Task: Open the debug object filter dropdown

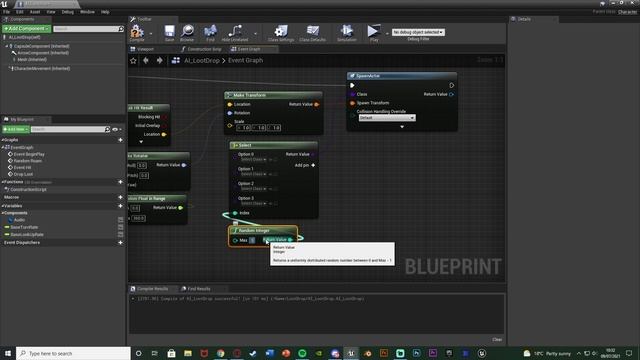Action: pos(418,32)
